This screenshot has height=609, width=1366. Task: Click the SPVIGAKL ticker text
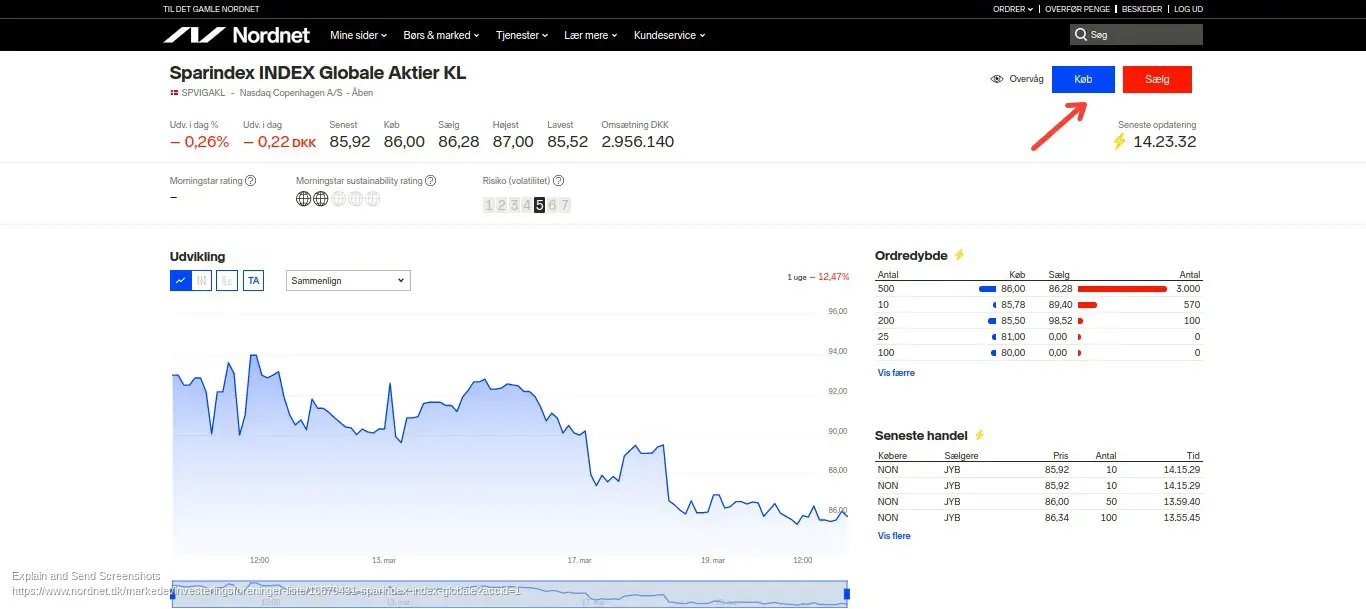point(203,93)
